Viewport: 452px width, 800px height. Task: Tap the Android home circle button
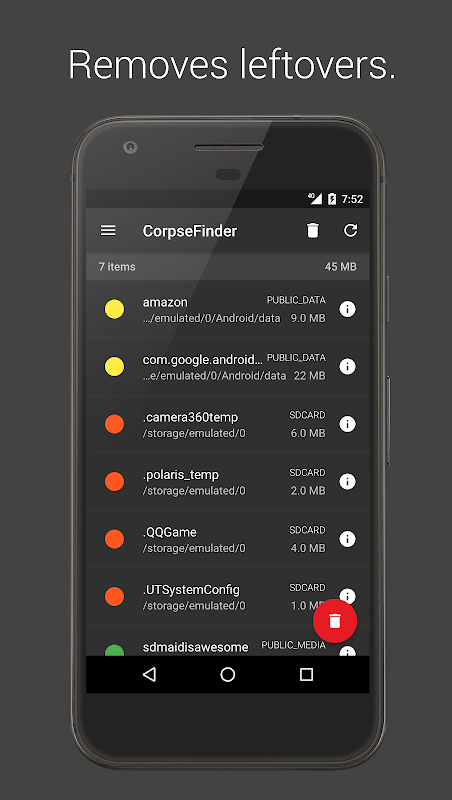[x=228, y=674]
